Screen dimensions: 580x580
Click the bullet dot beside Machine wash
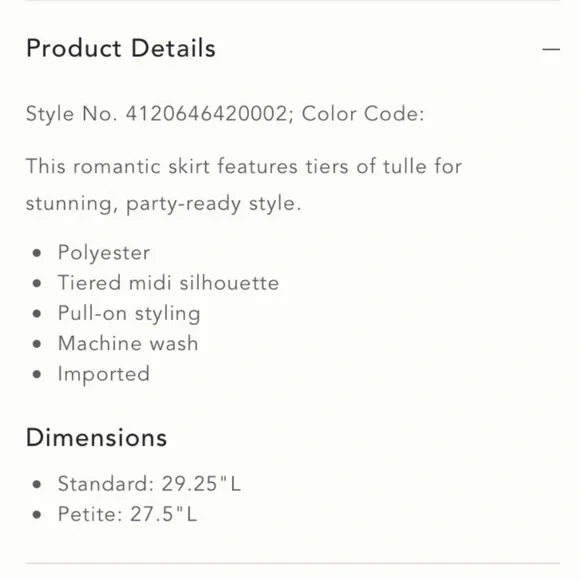pos(37,344)
